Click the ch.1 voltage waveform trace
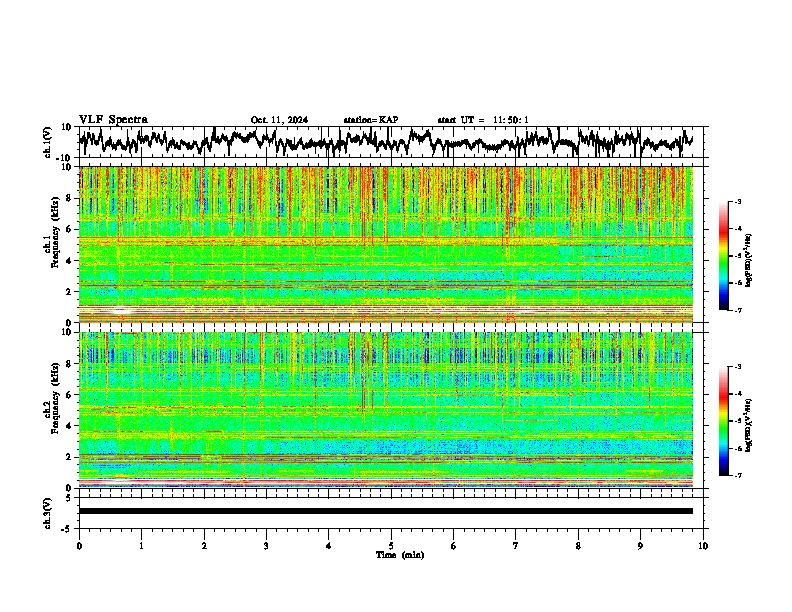The width and height of the screenshot is (792, 612). click(x=386, y=142)
